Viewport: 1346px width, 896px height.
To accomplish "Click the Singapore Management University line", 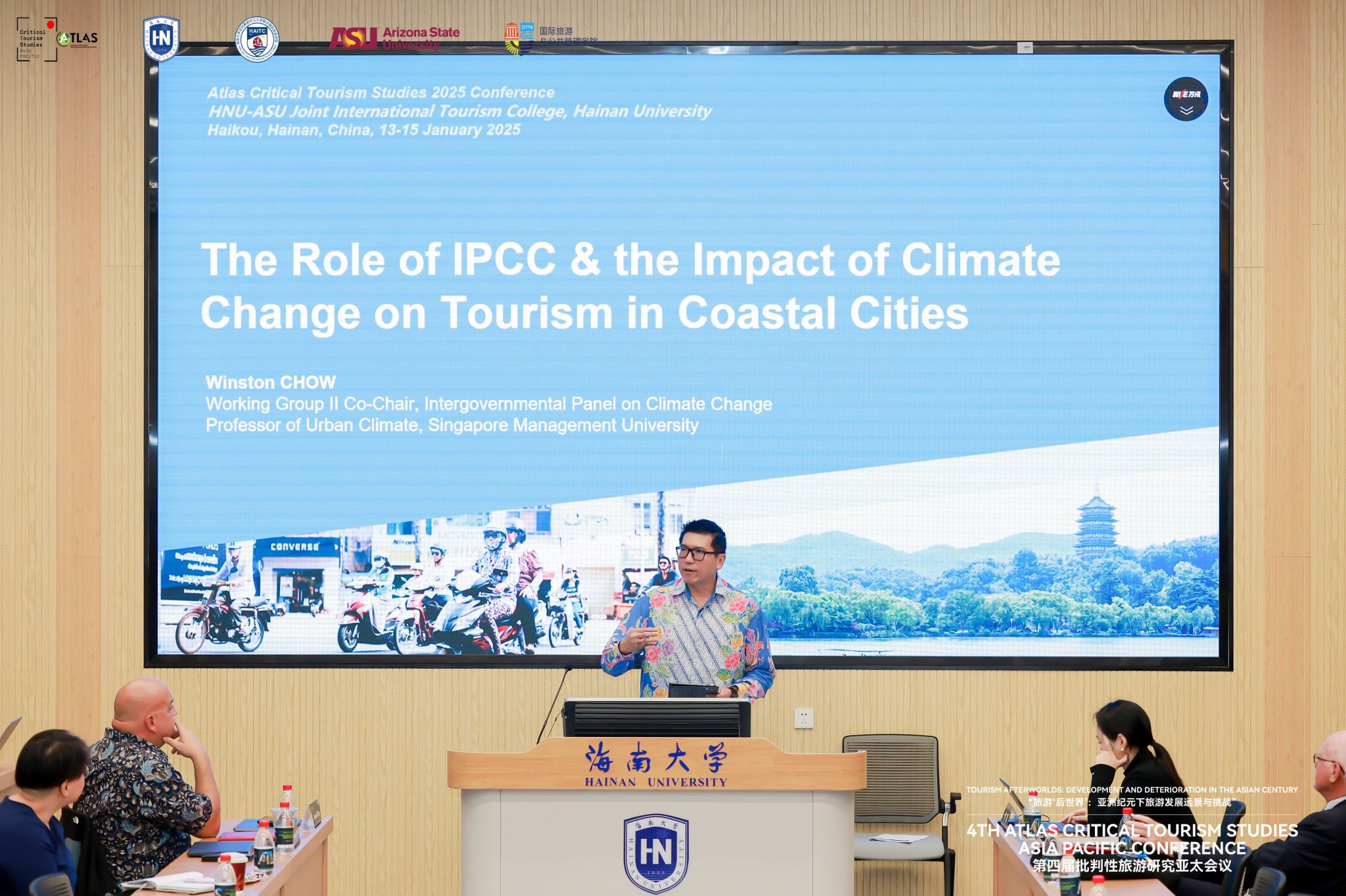I will point(452,426).
